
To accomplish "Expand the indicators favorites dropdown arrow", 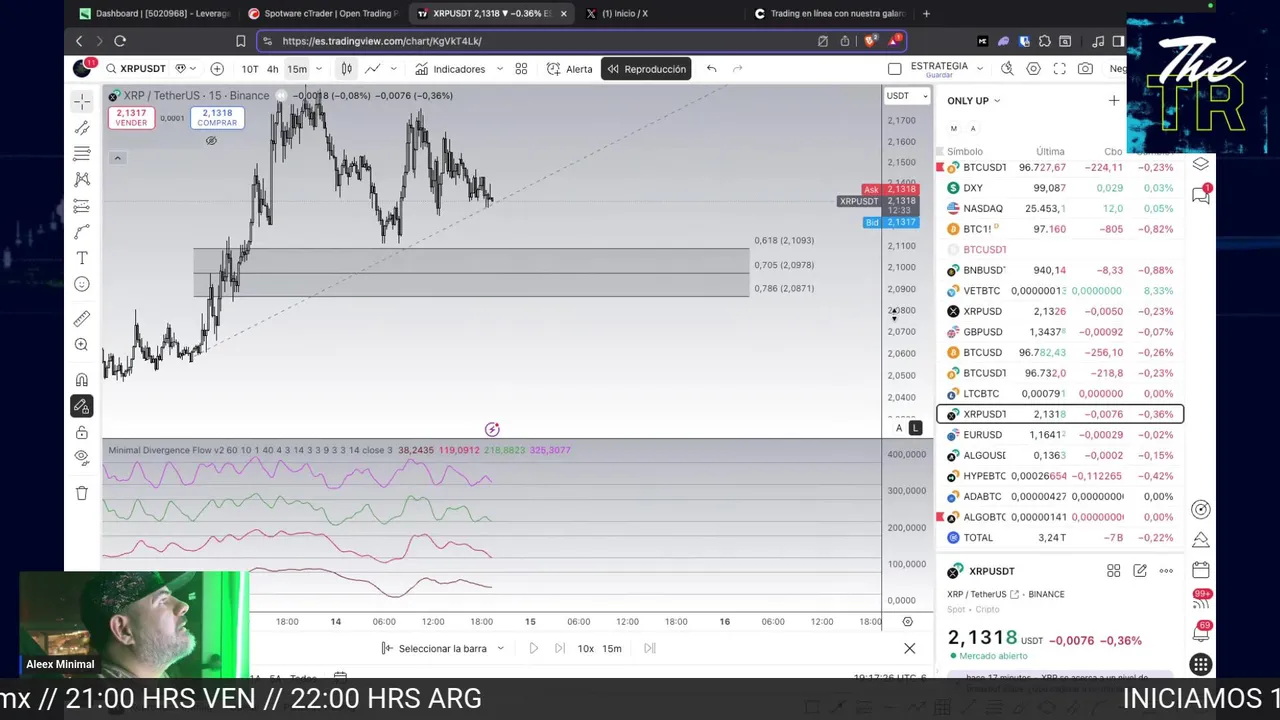I will (x=498, y=69).
